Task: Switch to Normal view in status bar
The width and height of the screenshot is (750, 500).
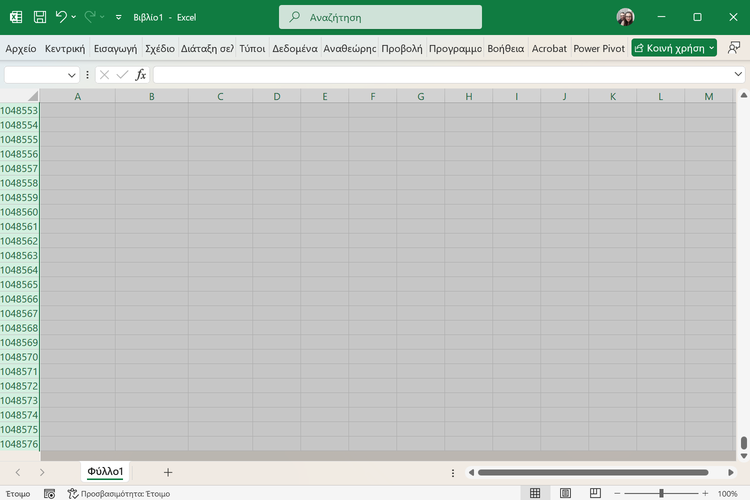Action: [535, 493]
